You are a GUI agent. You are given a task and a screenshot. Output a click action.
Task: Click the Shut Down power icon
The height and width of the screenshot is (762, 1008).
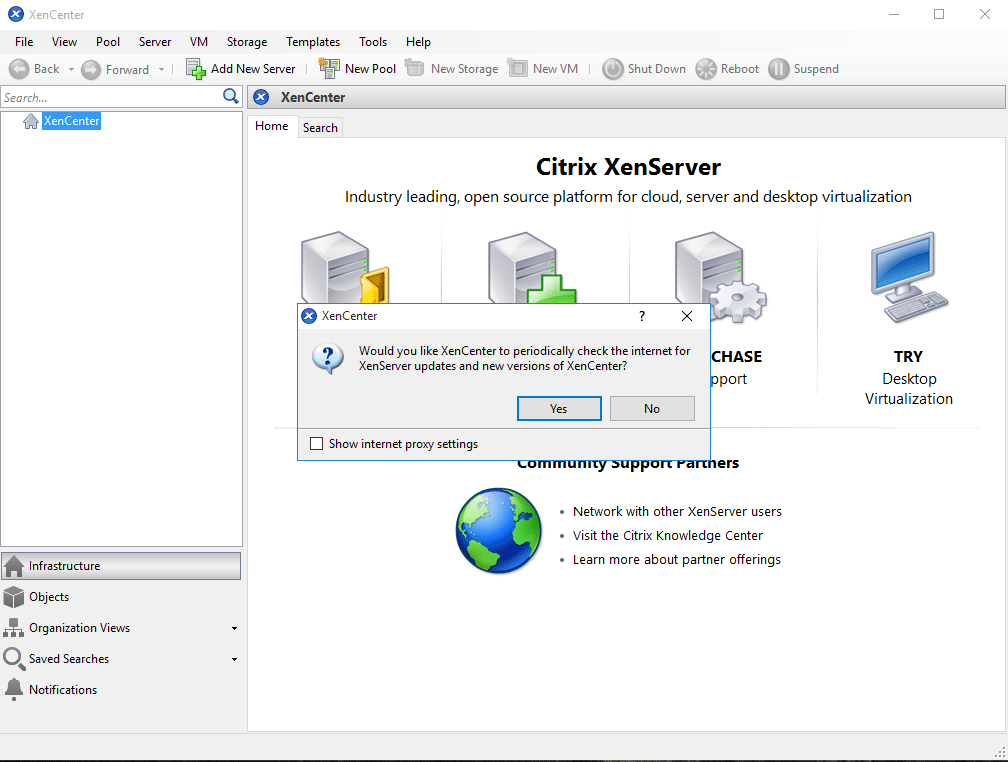613,69
